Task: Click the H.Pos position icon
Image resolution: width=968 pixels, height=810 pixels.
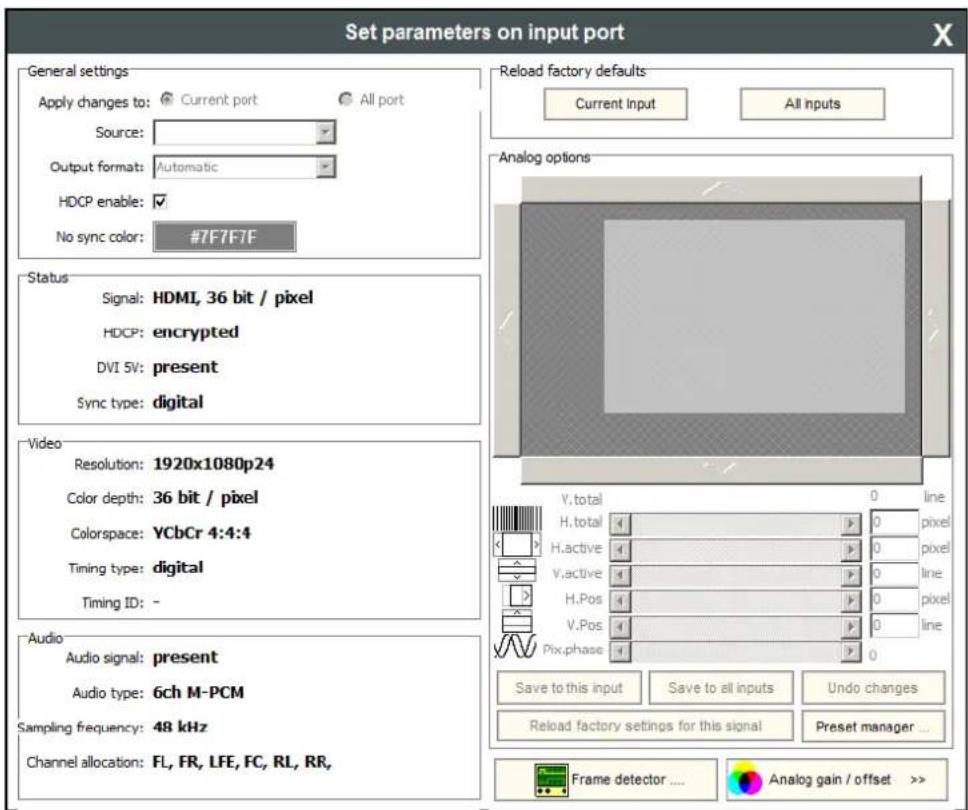Action: (x=517, y=596)
